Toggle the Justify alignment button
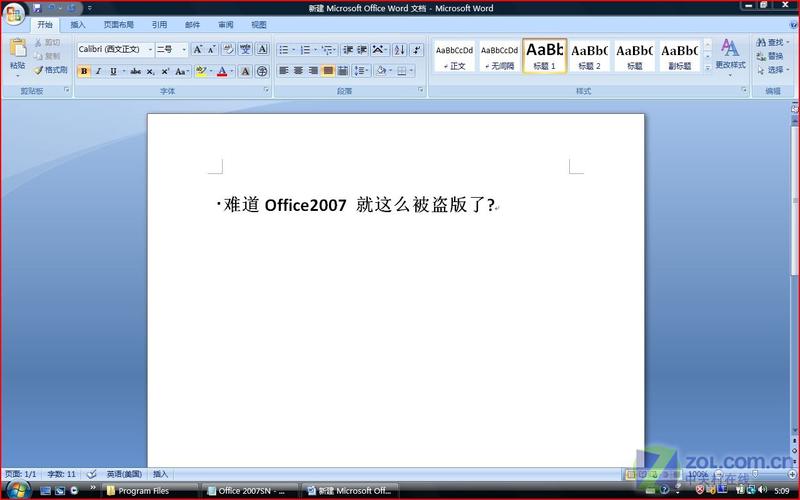Image resolution: width=800 pixels, height=500 pixels. point(328,70)
